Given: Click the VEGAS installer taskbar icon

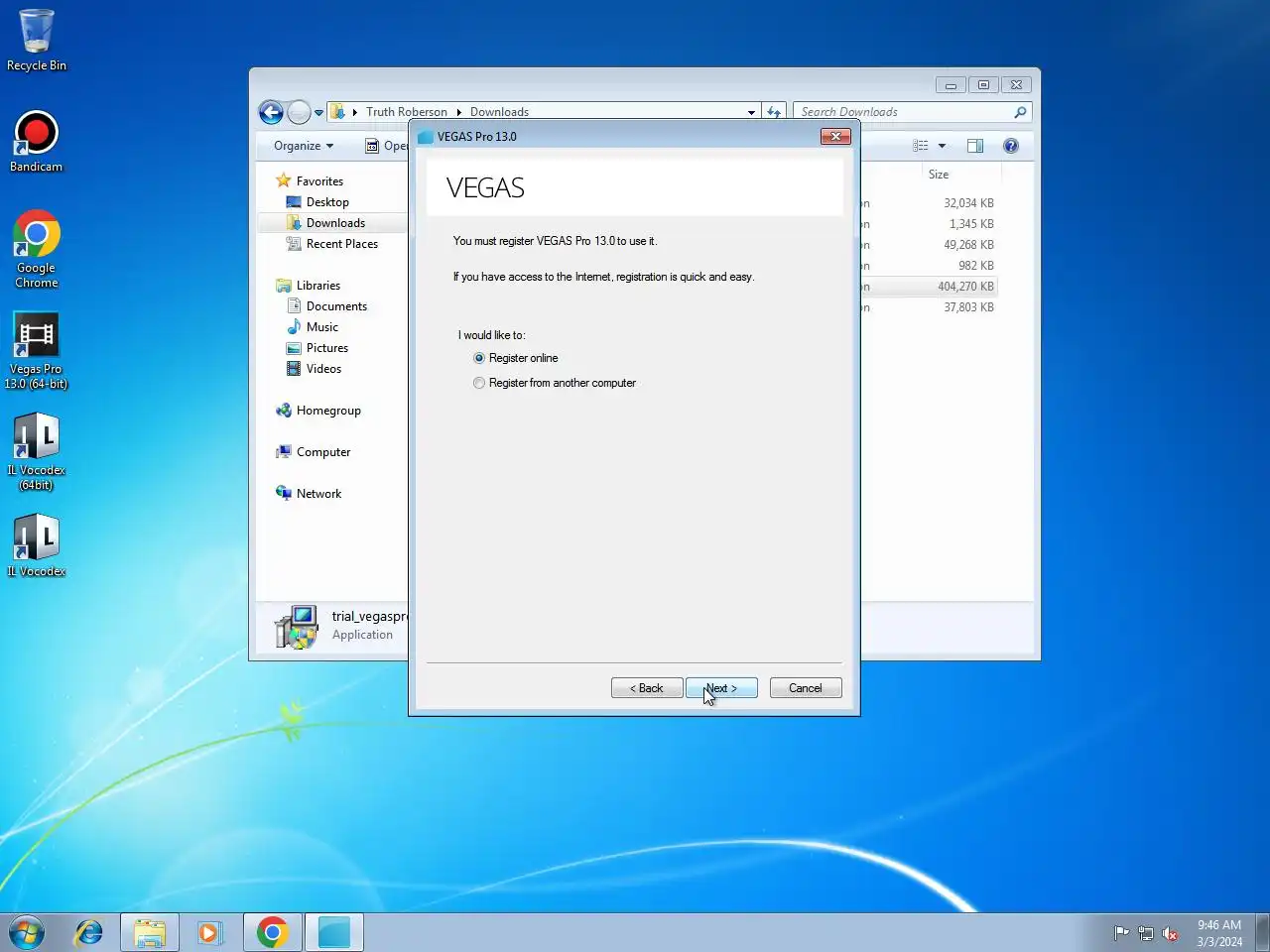Looking at the screenshot, I should [334, 932].
